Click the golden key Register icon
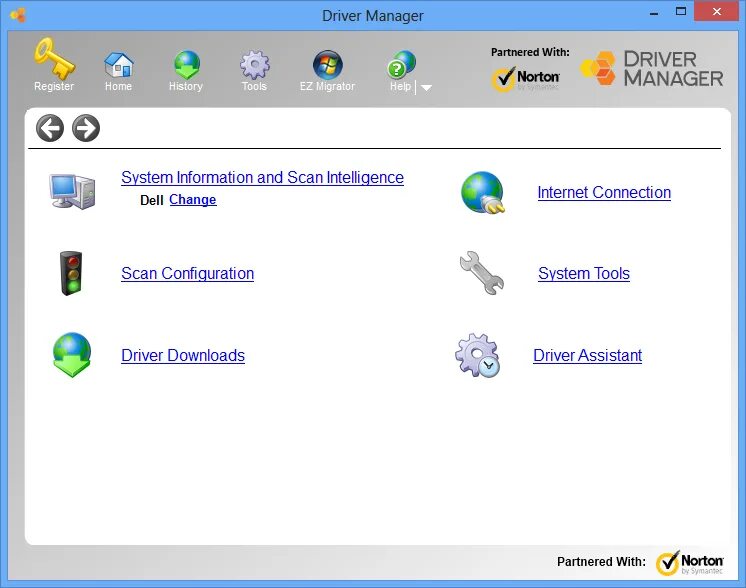The height and width of the screenshot is (588, 746). pyautogui.click(x=54, y=58)
